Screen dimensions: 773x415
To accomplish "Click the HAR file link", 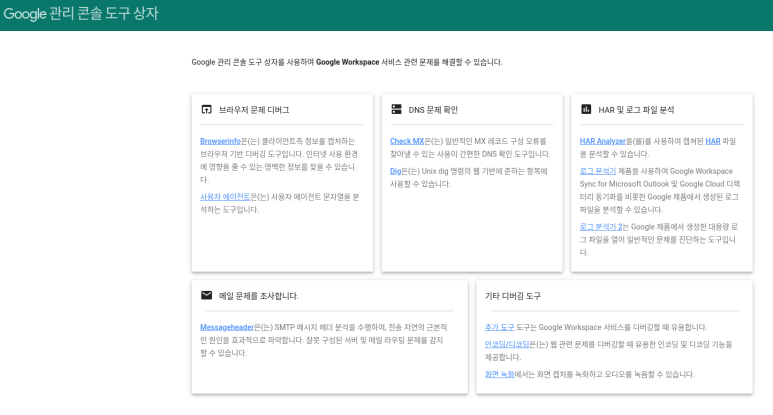I will (x=713, y=141).
